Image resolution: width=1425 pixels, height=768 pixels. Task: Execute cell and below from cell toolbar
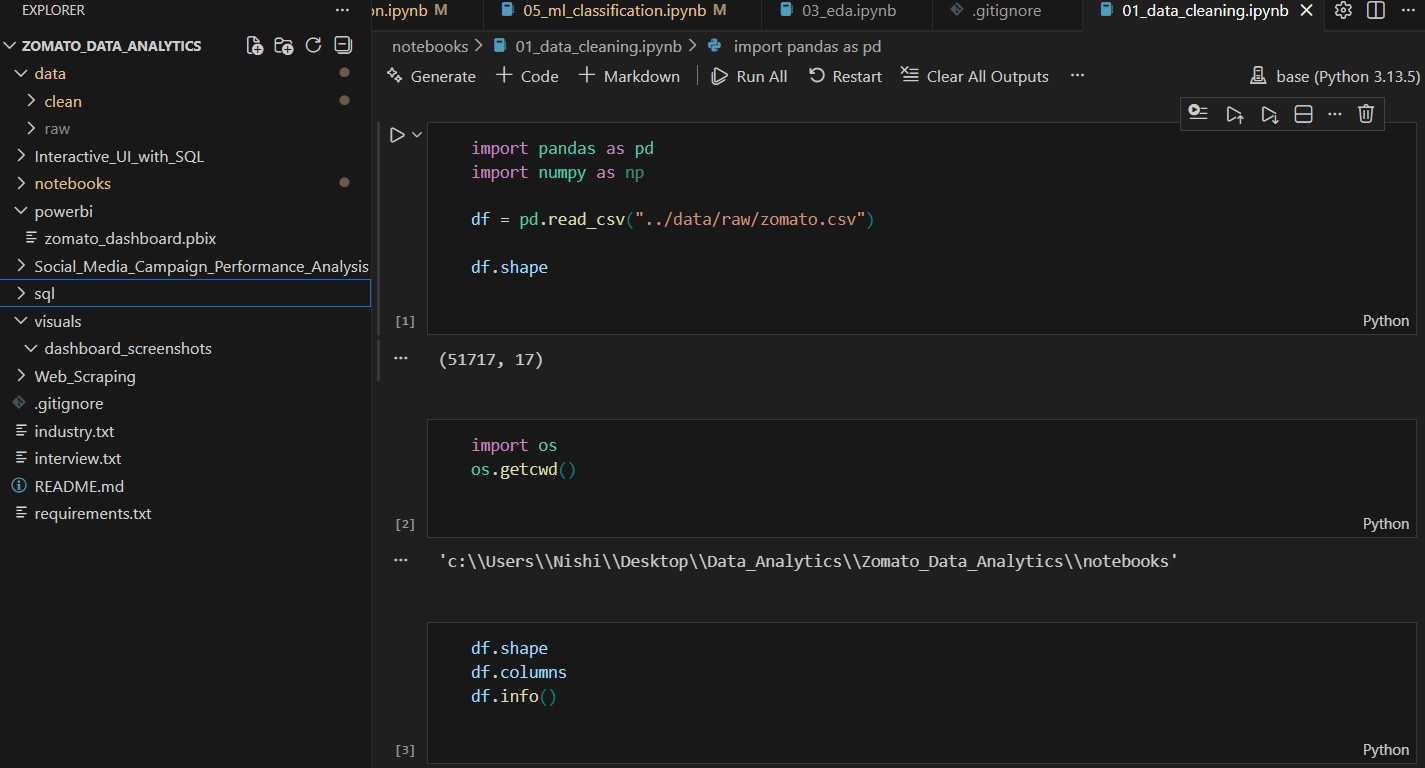(x=1269, y=114)
